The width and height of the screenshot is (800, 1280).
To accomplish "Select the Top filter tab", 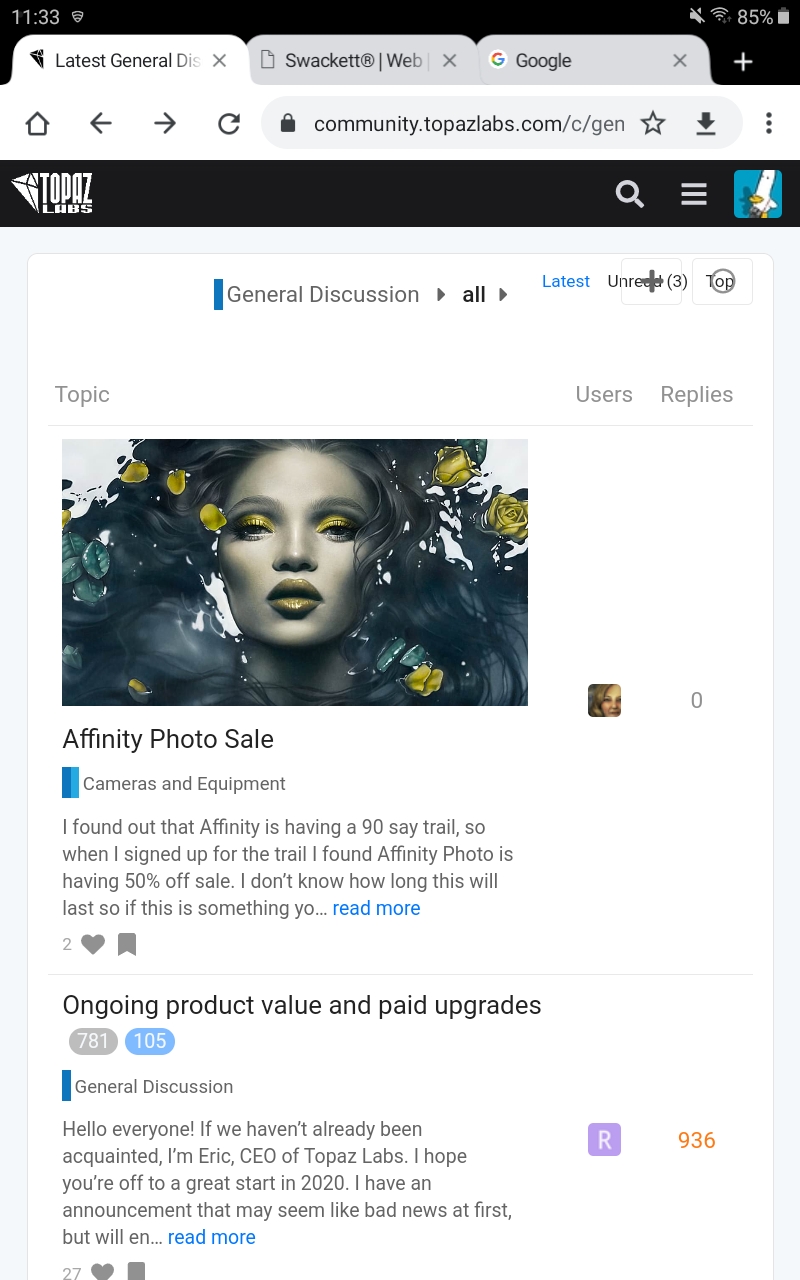I will (722, 281).
